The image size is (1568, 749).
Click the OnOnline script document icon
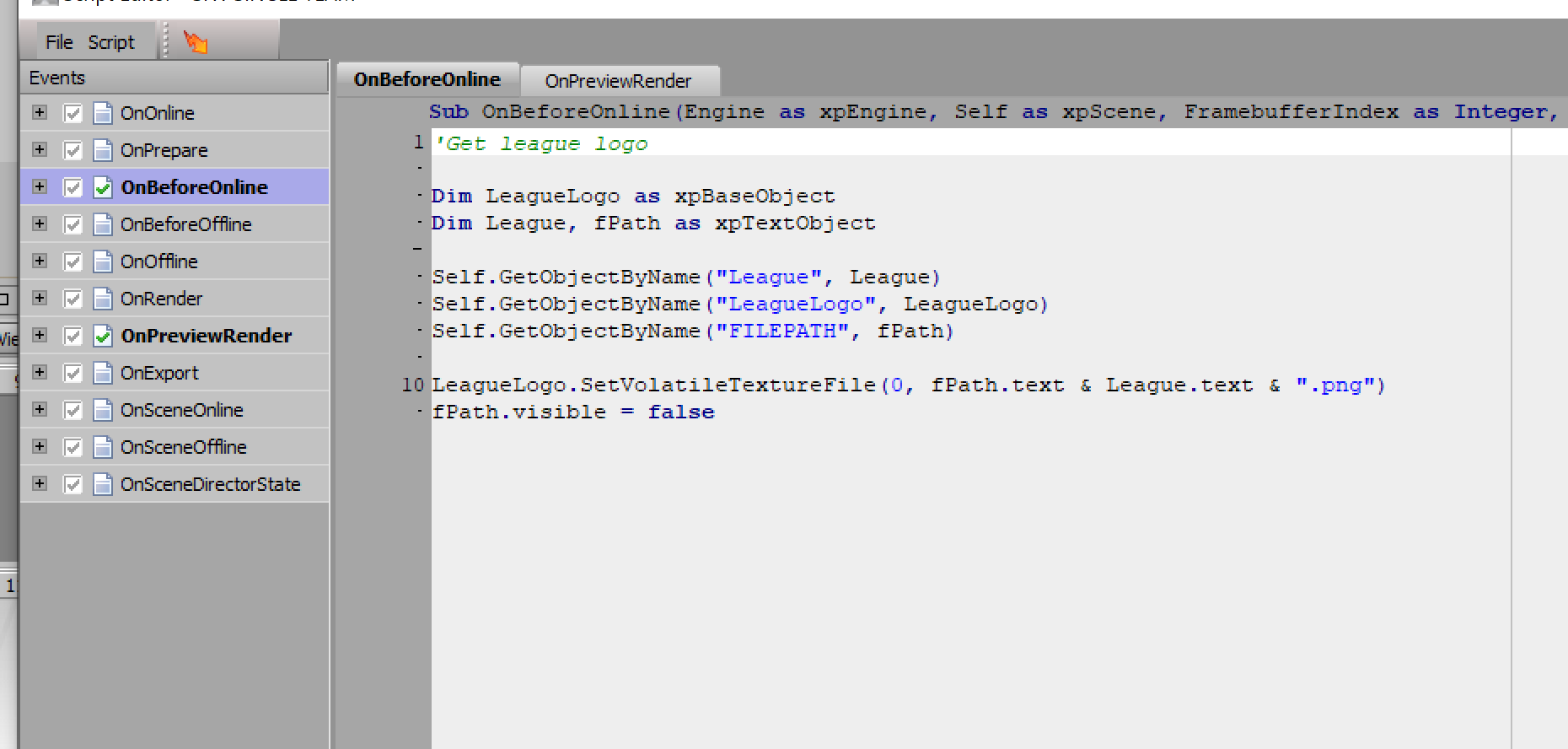coord(103,113)
